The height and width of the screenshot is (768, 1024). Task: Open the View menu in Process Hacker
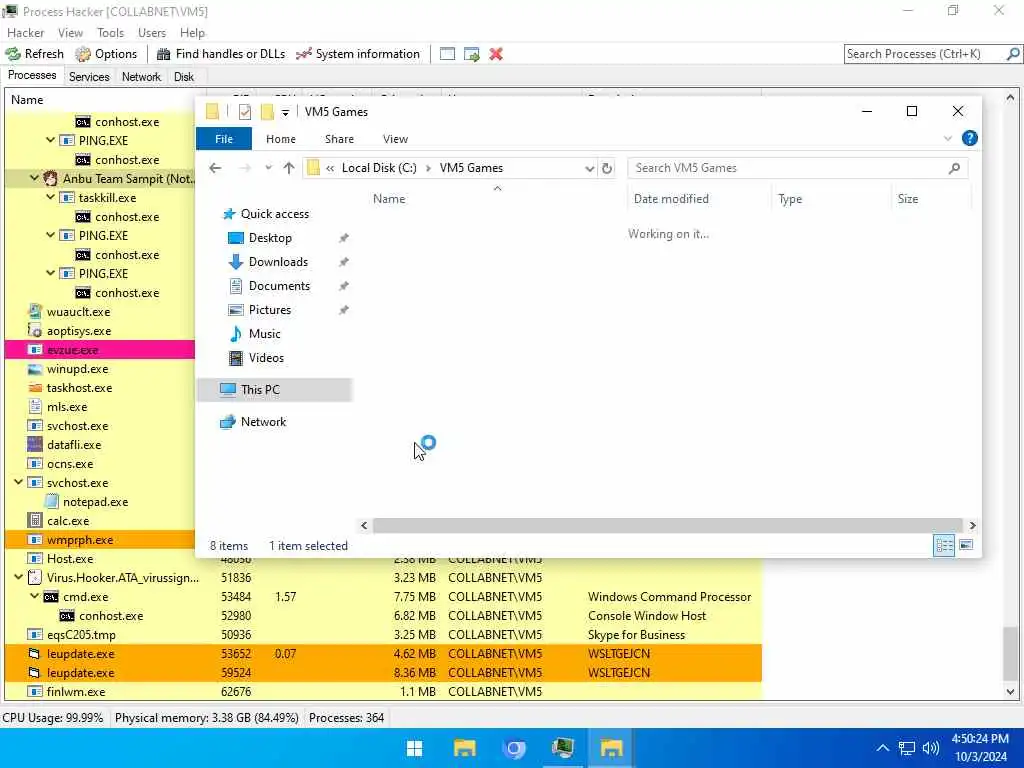pyautogui.click(x=70, y=33)
